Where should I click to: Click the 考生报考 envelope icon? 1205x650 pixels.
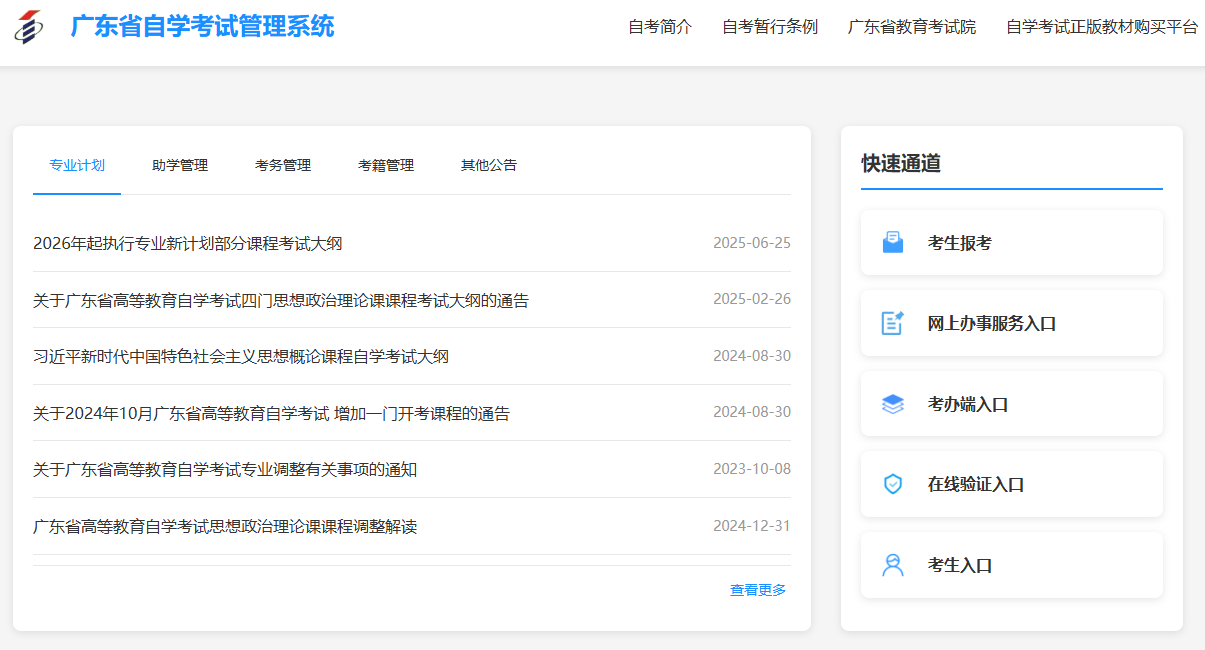point(893,243)
